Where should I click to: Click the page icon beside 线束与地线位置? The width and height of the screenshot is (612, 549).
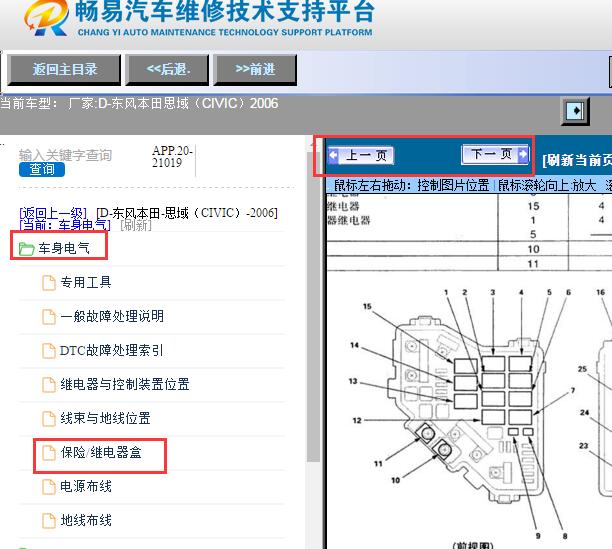pyautogui.click(x=49, y=418)
